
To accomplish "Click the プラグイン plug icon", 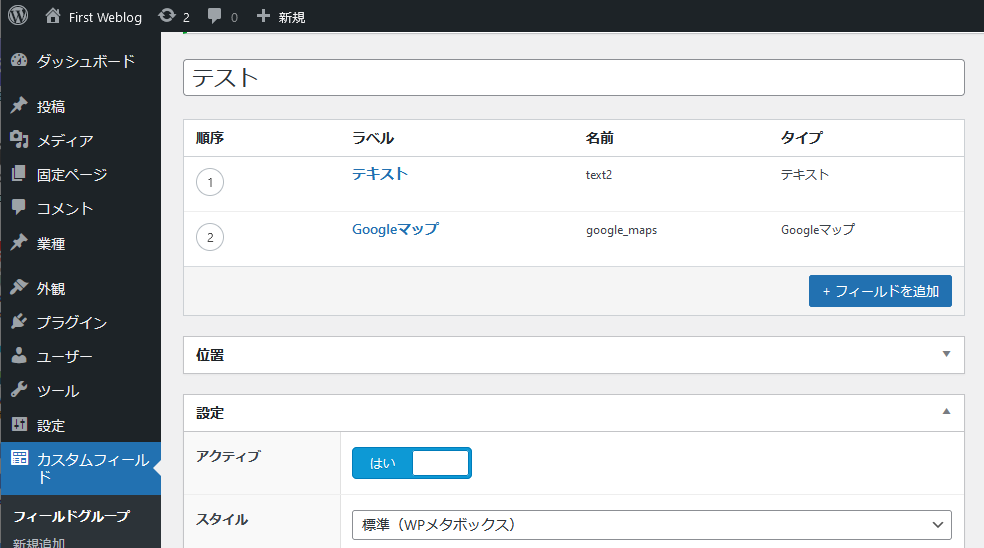I will [19, 321].
